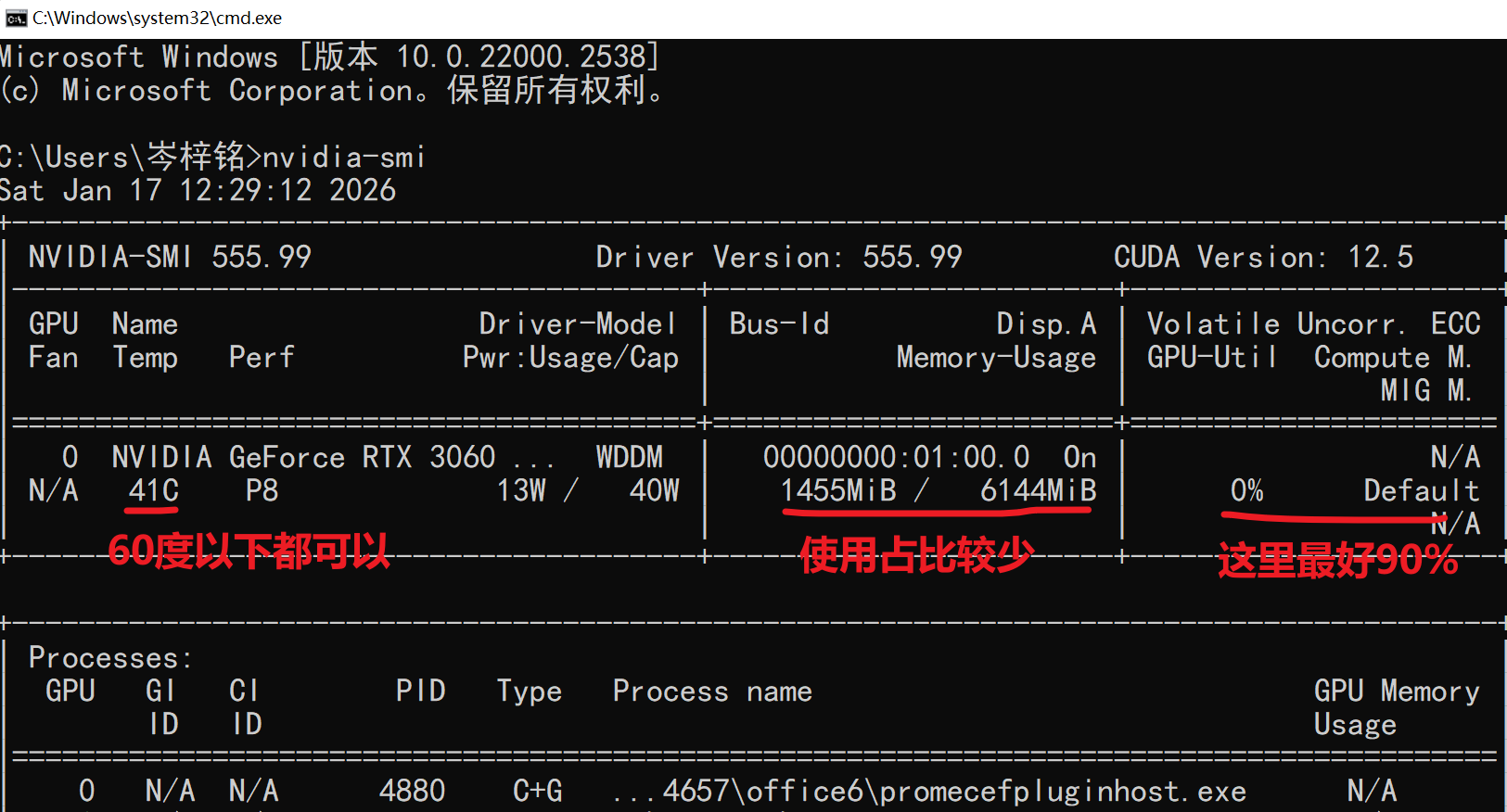The height and width of the screenshot is (812, 1507).
Task: Click the P8 performance state value
Action: point(262,491)
